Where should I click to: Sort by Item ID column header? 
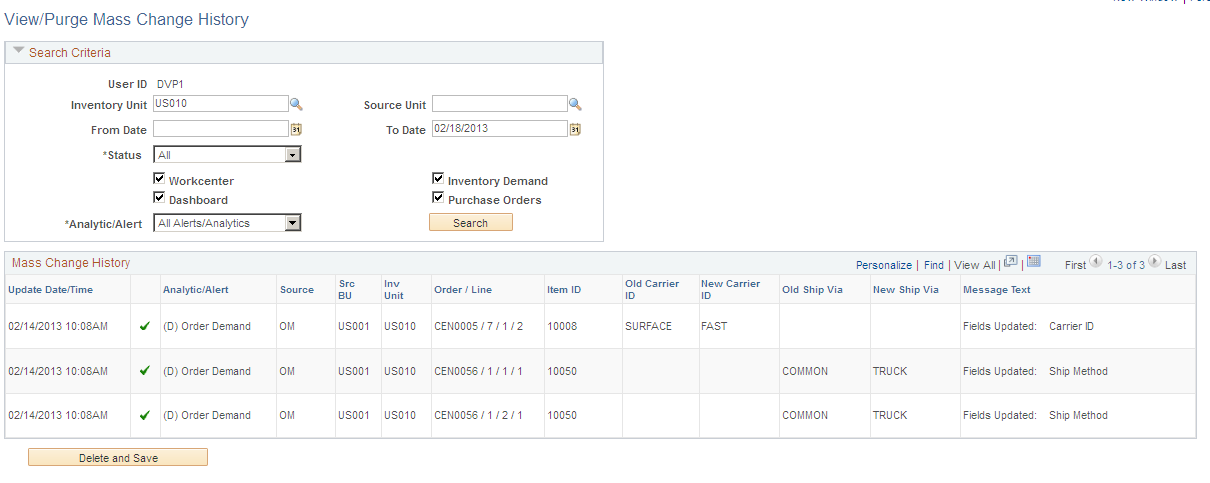pyautogui.click(x=564, y=290)
